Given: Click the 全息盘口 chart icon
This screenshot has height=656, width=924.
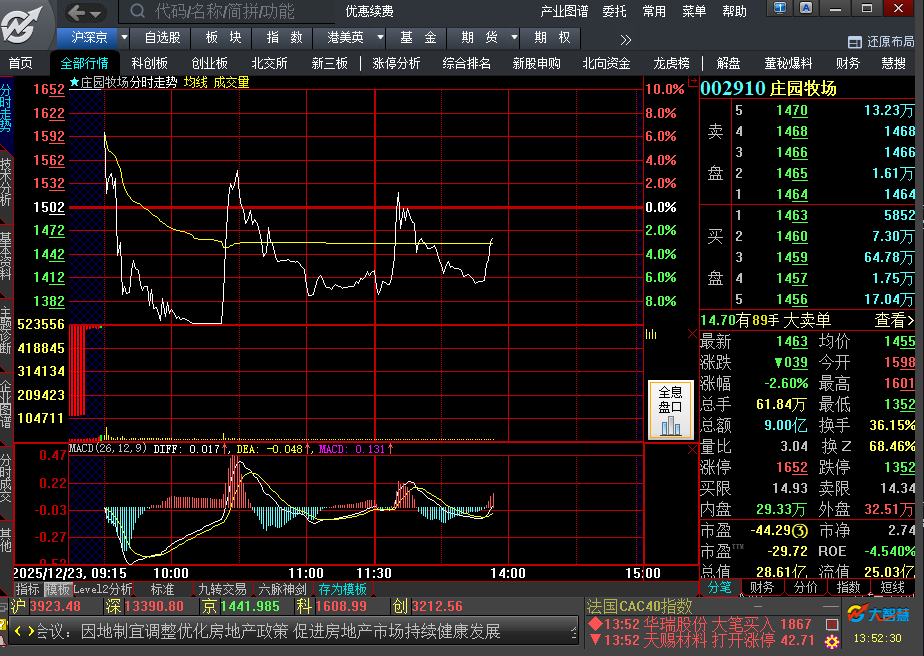Looking at the screenshot, I should [x=670, y=410].
